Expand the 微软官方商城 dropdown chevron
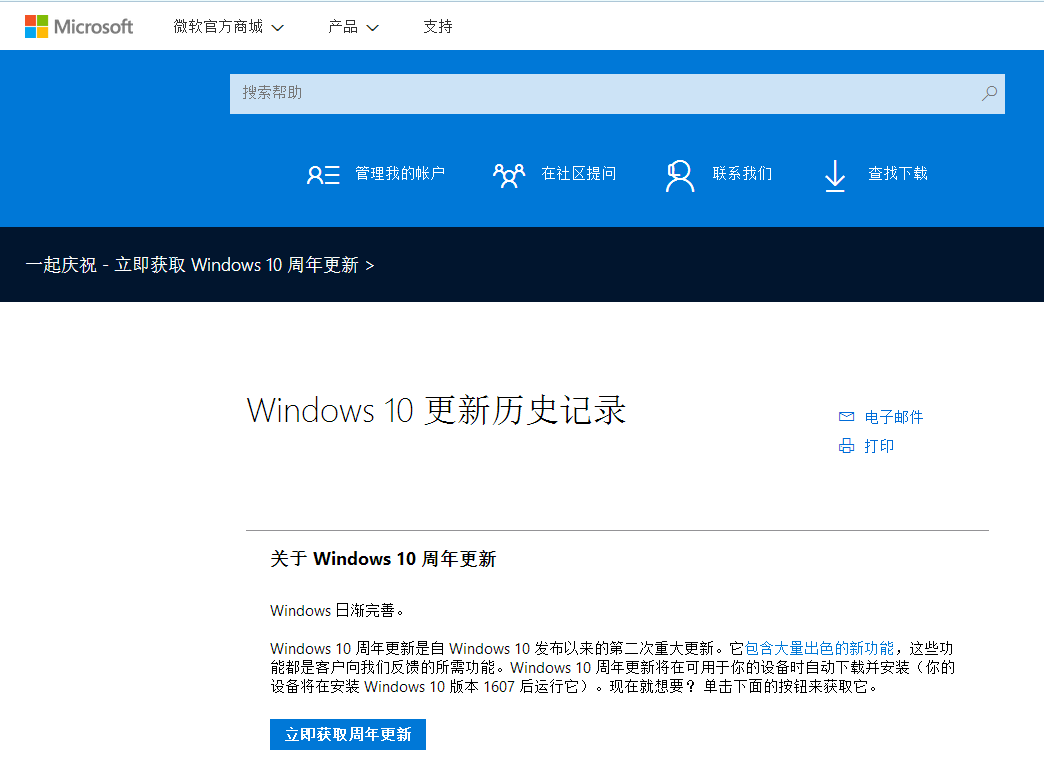 (x=278, y=28)
